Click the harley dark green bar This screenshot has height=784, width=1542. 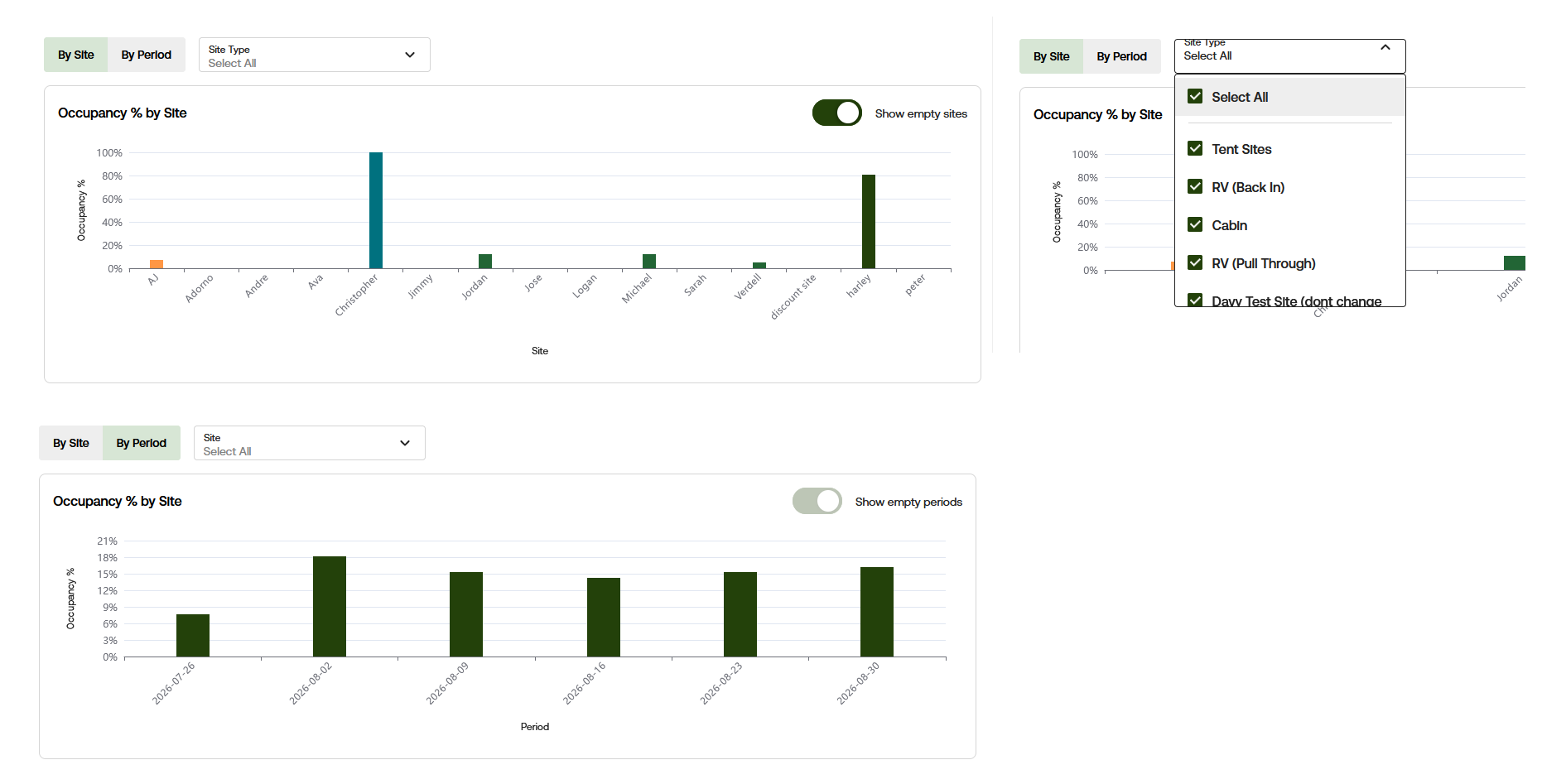(869, 222)
